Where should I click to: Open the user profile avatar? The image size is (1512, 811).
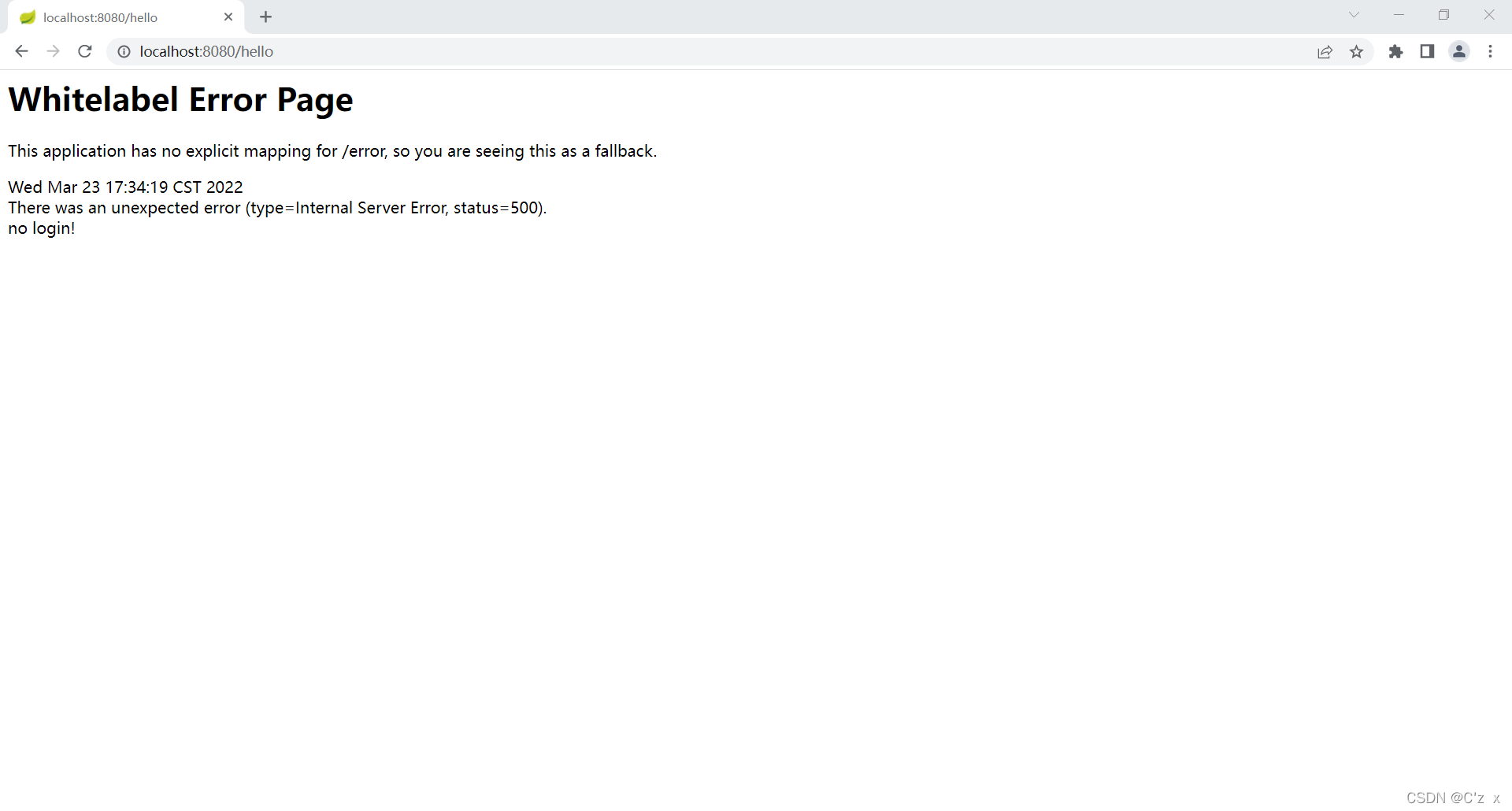[x=1459, y=51]
